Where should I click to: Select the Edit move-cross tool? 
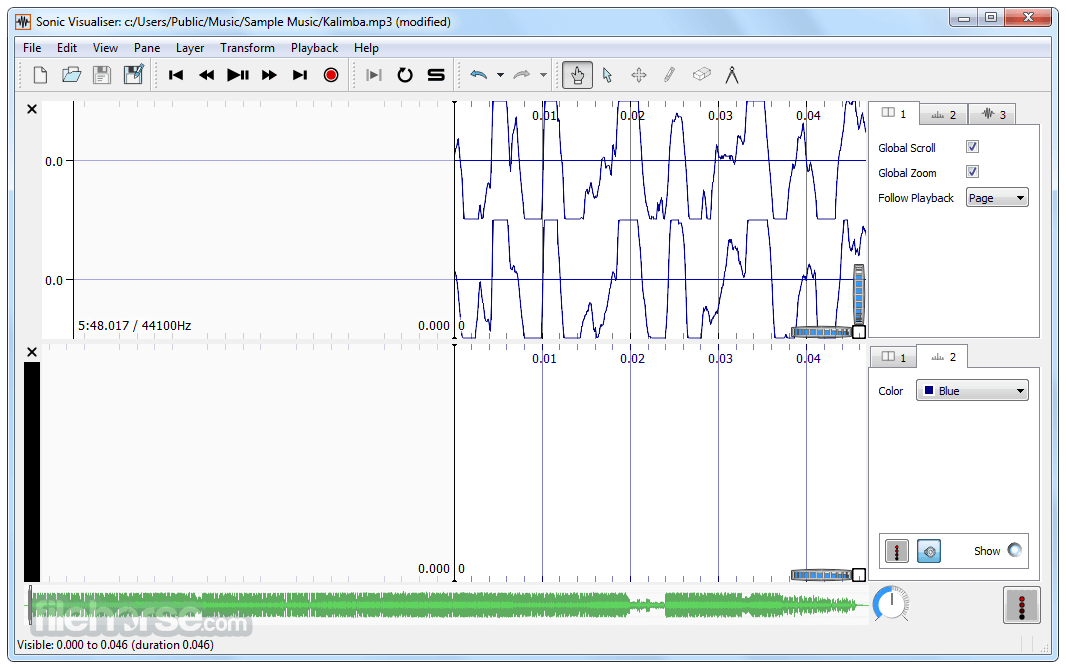[639, 75]
